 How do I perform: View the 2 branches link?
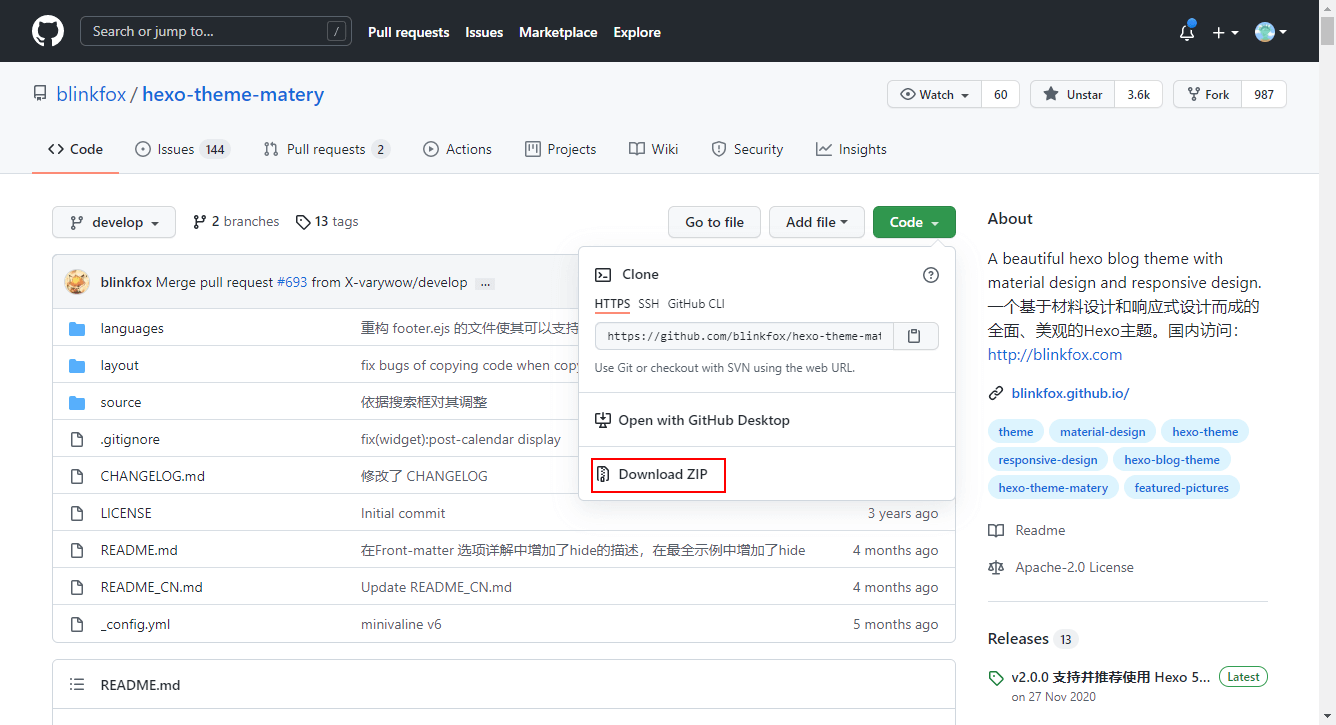[x=236, y=222]
